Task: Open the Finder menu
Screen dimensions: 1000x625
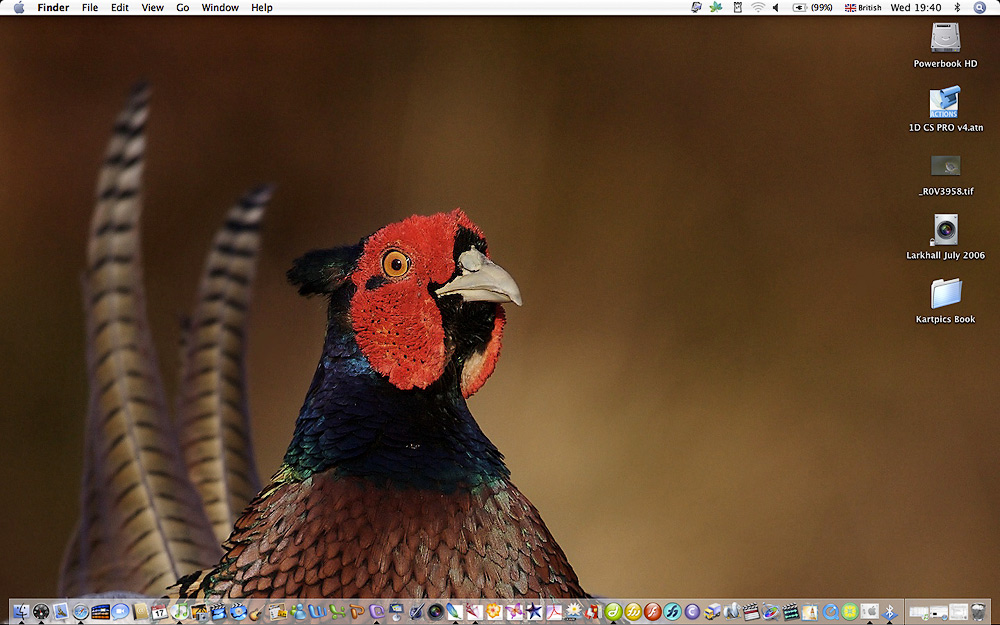Action: click(x=53, y=8)
